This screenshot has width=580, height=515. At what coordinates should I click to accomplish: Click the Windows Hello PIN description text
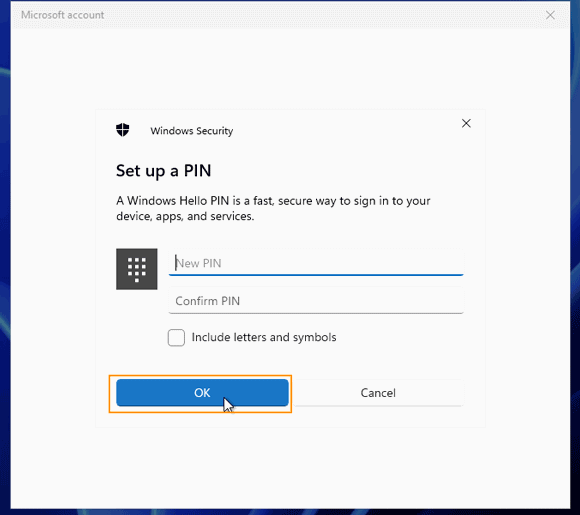coord(273,208)
